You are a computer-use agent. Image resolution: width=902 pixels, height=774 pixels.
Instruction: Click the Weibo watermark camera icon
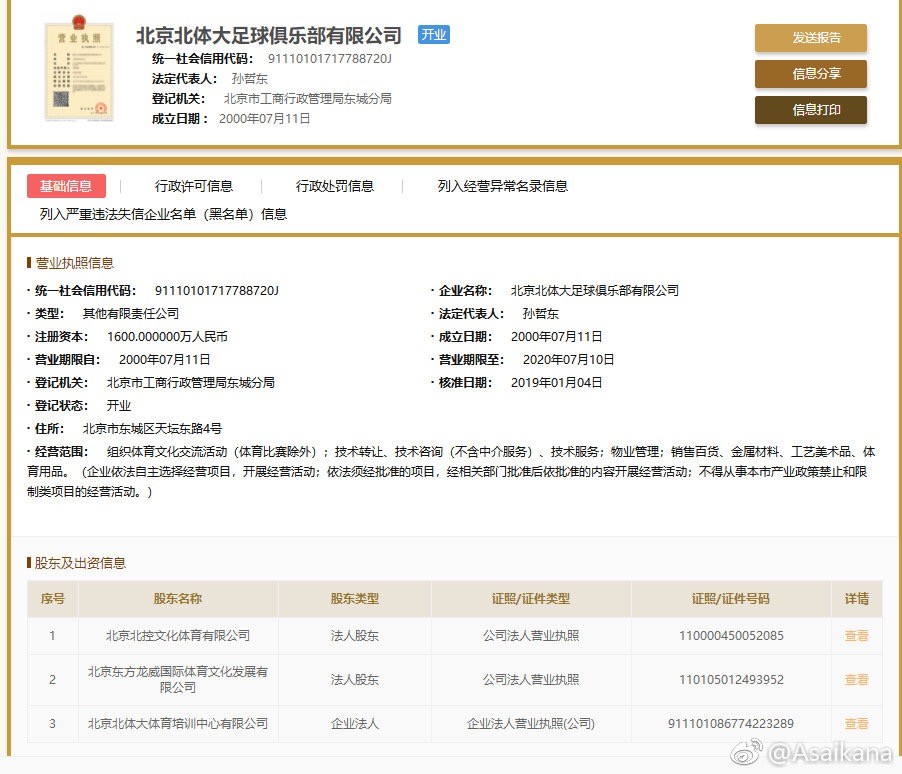coord(747,751)
